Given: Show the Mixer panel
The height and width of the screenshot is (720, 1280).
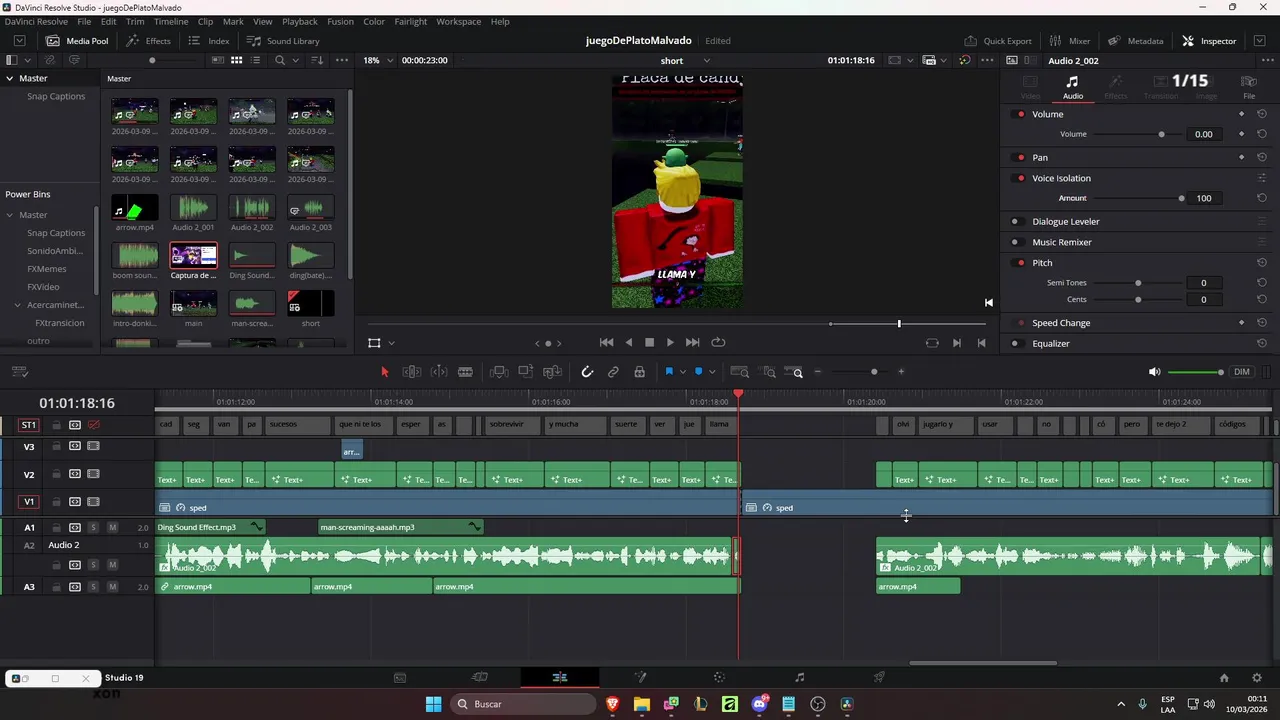Looking at the screenshot, I should click(x=1070, y=41).
